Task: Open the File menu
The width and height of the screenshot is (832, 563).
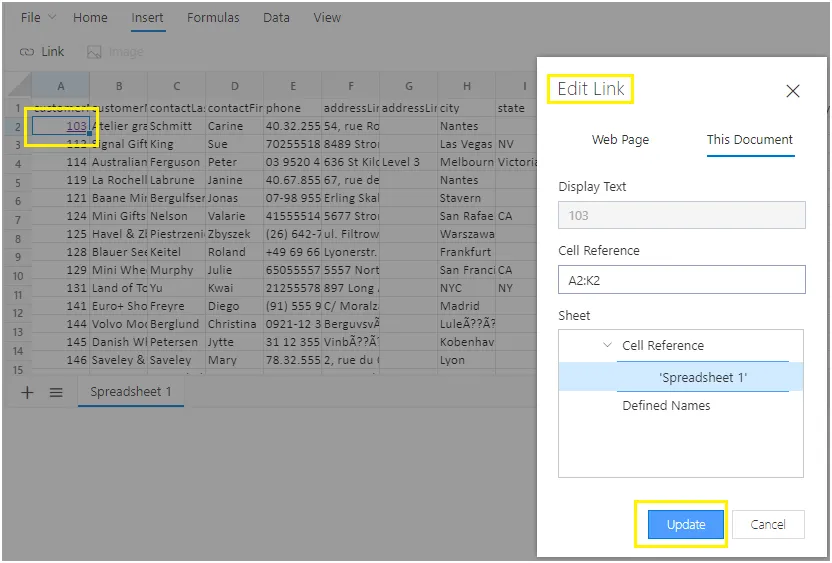Action: click(31, 18)
